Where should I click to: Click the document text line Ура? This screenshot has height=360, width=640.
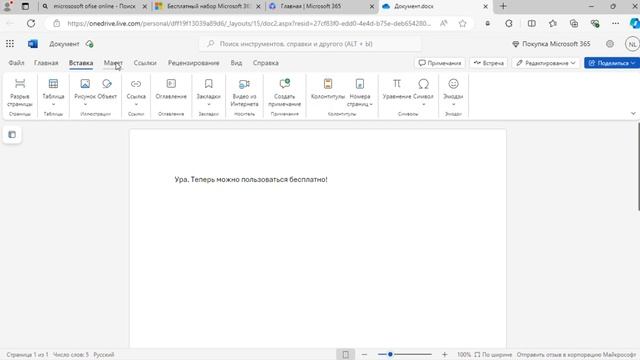(251, 180)
